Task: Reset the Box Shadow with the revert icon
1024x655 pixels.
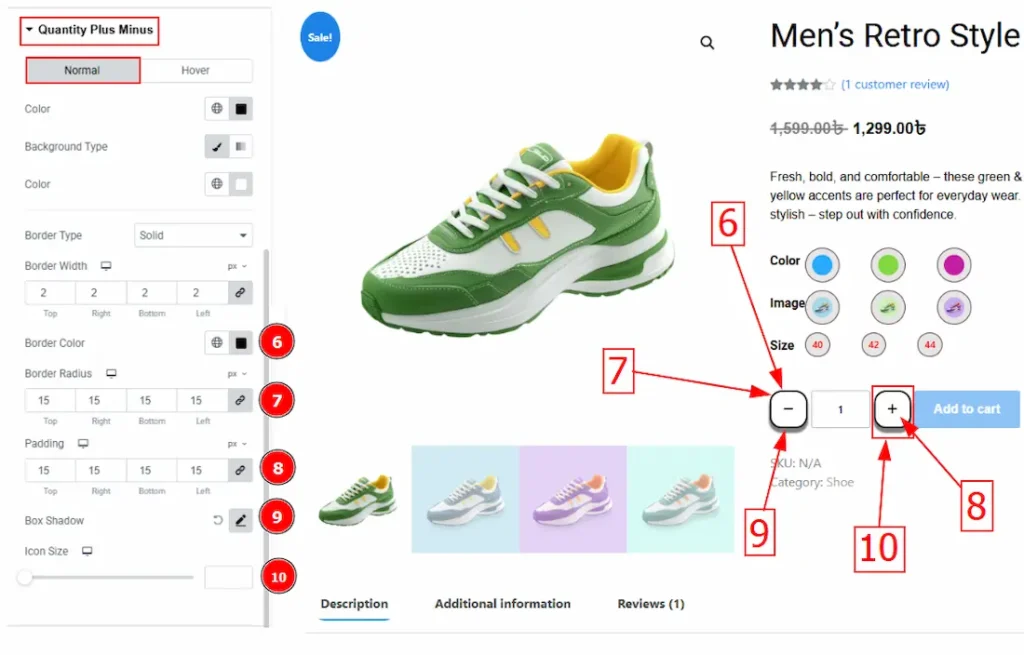Action: [x=217, y=520]
